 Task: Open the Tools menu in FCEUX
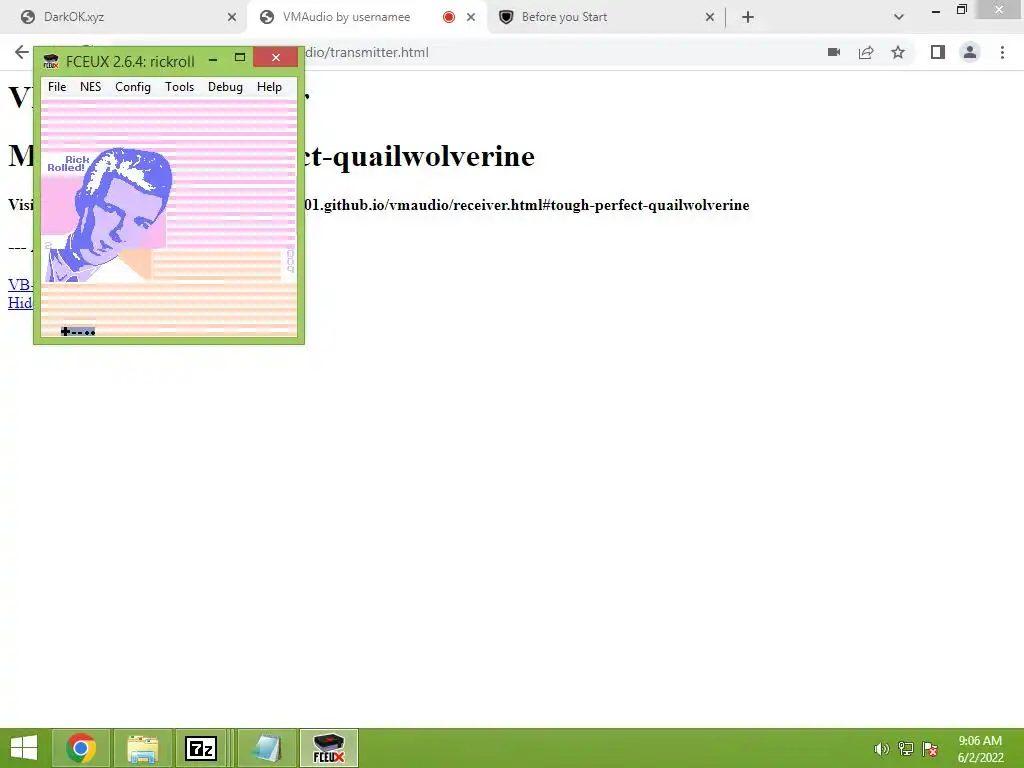pyautogui.click(x=179, y=87)
